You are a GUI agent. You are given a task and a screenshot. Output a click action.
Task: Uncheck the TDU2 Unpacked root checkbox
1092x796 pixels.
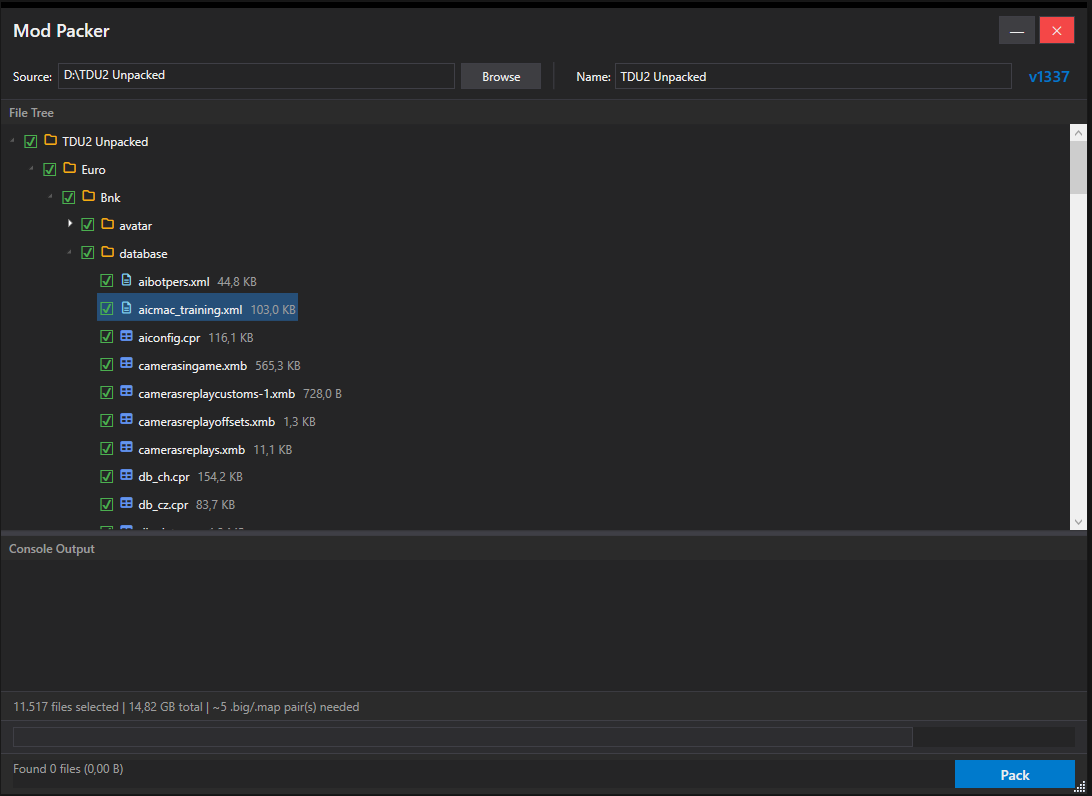coord(30,141)
